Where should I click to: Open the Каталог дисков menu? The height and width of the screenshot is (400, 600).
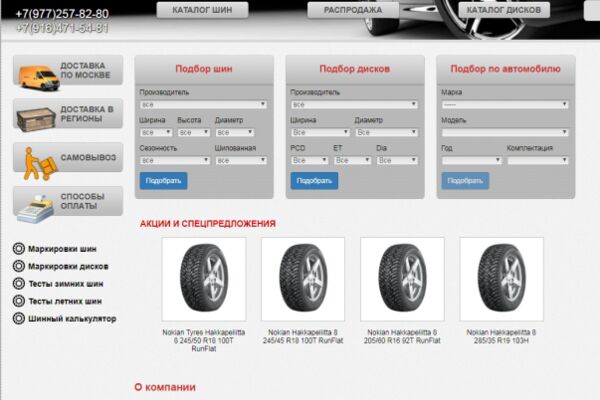(504, 10)
